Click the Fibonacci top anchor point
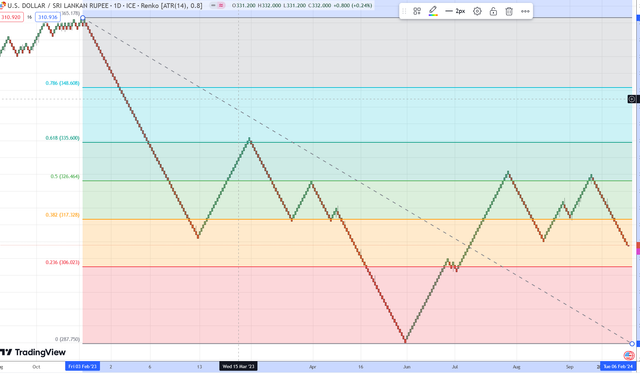The height and width of the screenshot is (374, 640). tap(83, 18)
